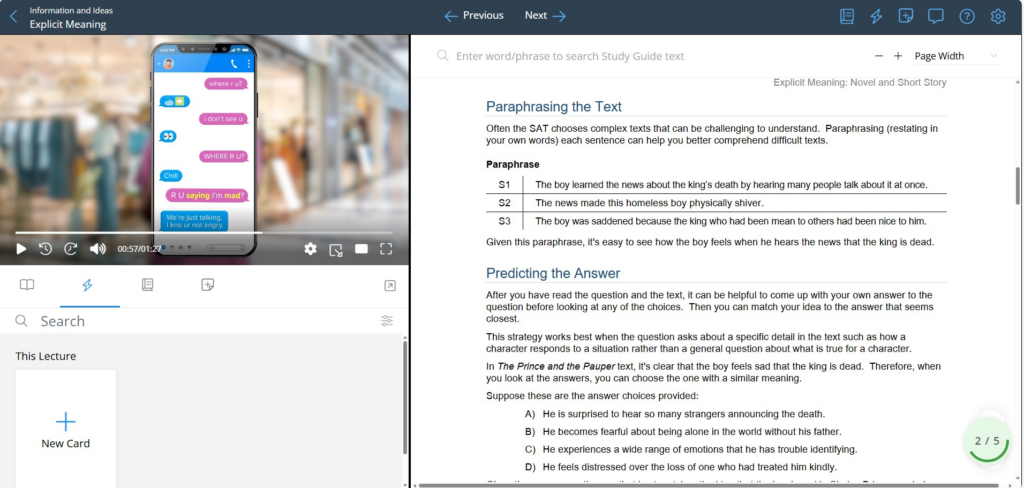This screenshot has width=1024, height=488.
Task: Zoom in the study guide with plus
Action: pyautogui.click(x=898, y=56)
